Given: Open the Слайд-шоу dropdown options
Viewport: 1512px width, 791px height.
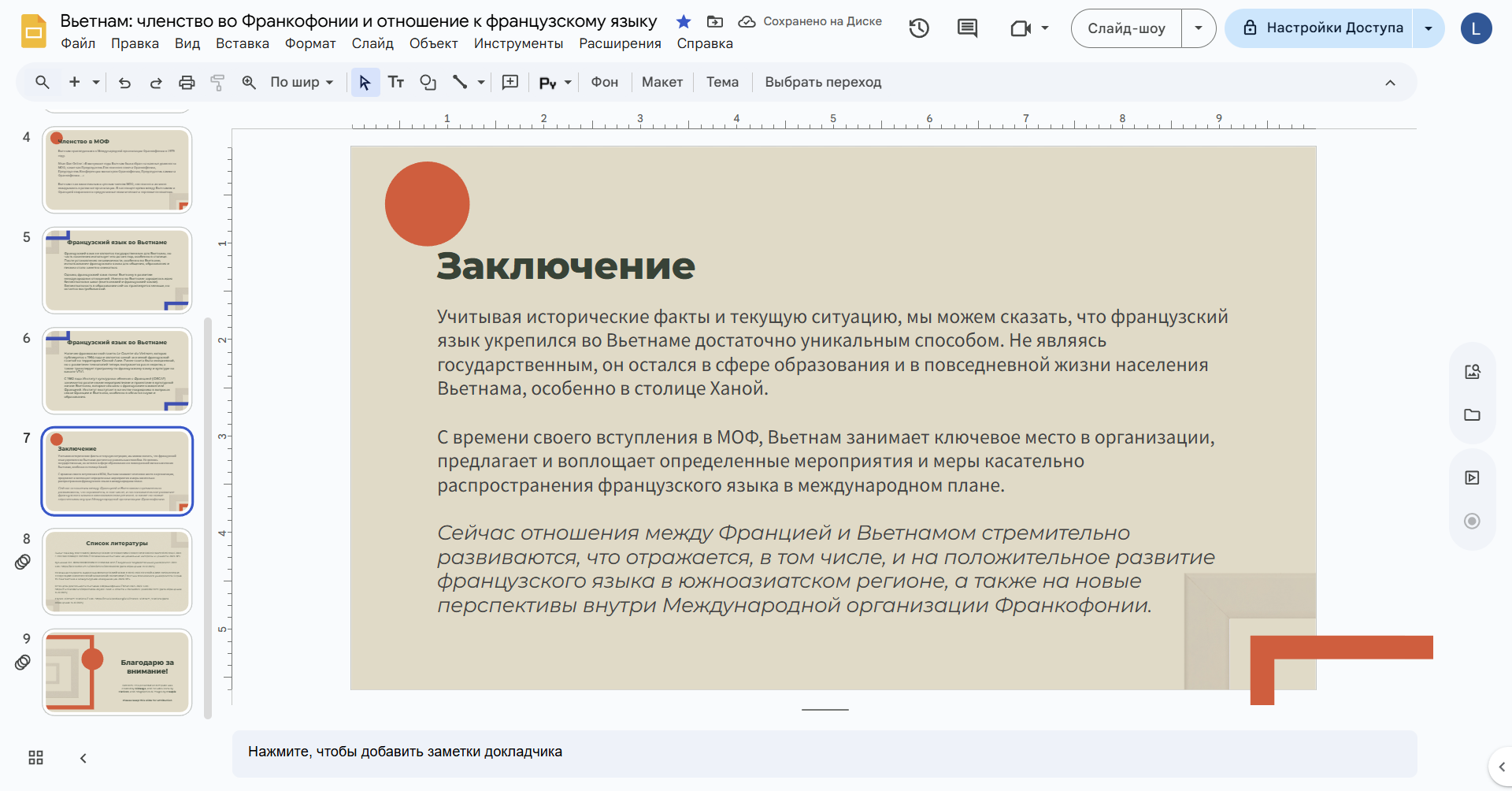Looking at the screenshot, I should (x=1198, y=28).
